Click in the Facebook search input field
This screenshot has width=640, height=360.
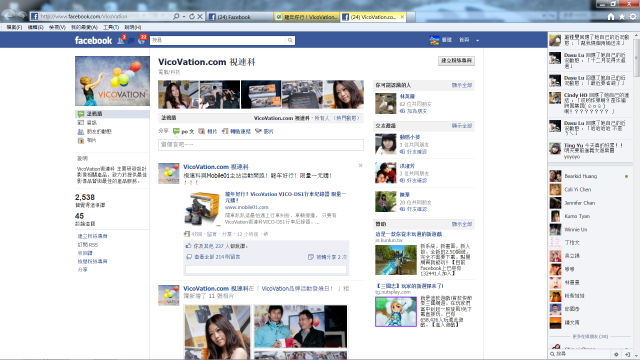[x=218, y=40]
